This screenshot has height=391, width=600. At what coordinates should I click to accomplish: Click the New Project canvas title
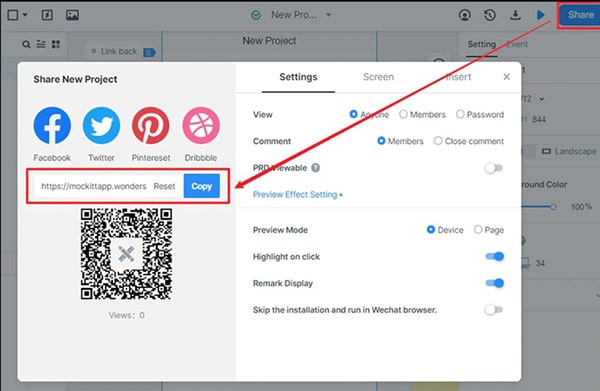[x=269, y=41]
